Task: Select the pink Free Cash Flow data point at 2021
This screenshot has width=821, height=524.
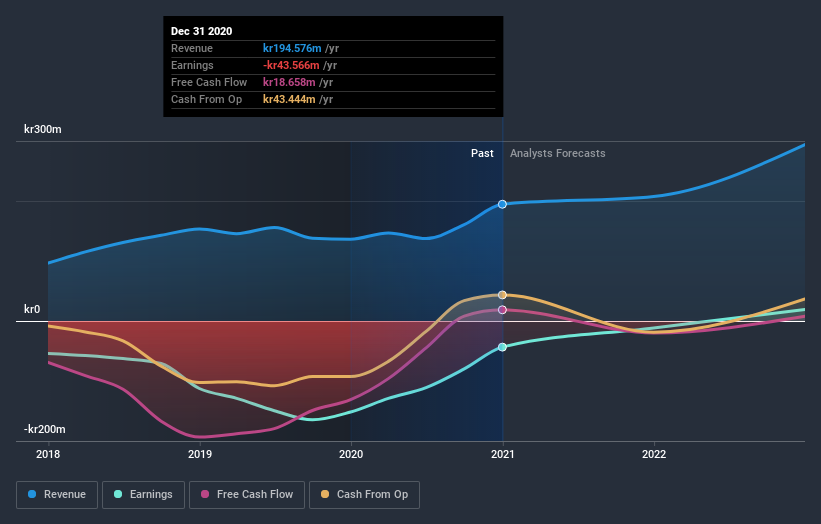Action: tap(502, 310)
